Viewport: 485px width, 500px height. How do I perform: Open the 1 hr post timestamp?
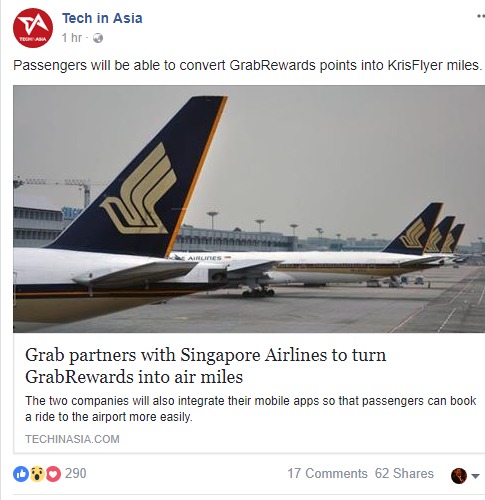pyautogui.click(x=71, y=38)
